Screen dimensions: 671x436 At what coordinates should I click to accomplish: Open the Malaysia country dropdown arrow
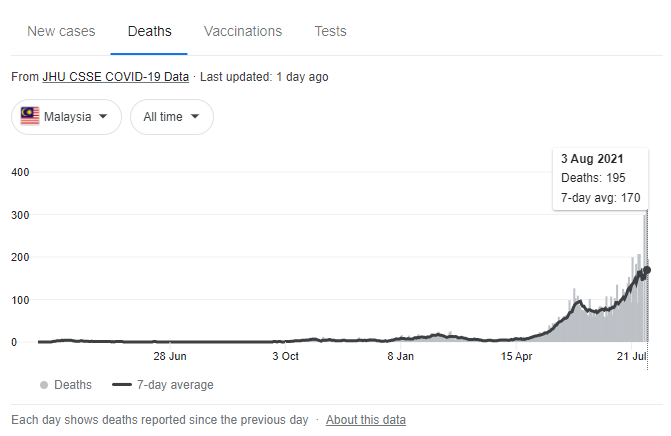click(x=103, y=116)
